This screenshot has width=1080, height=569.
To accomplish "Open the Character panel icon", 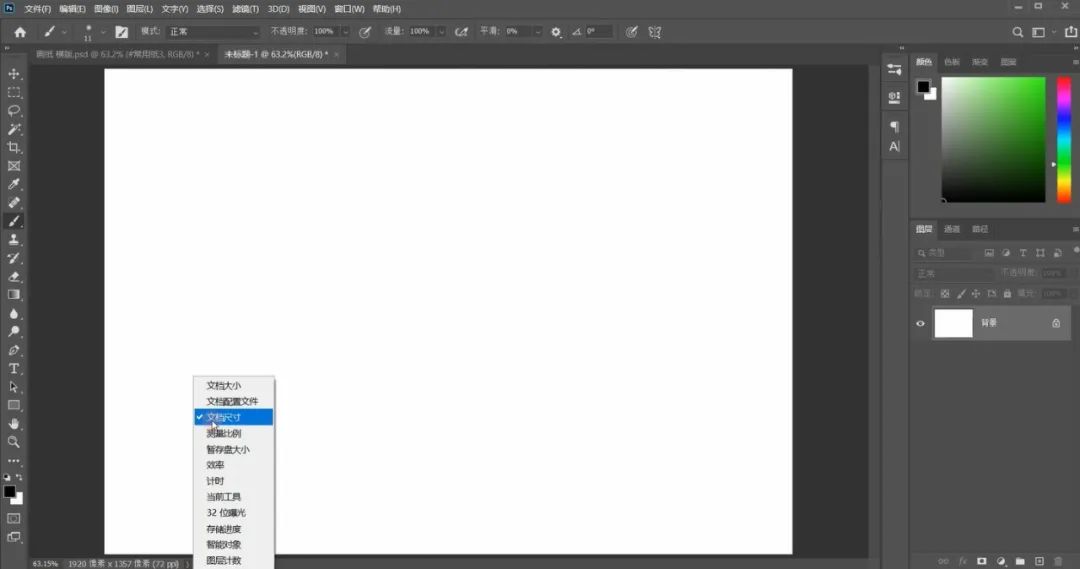I will pos(894,146).
